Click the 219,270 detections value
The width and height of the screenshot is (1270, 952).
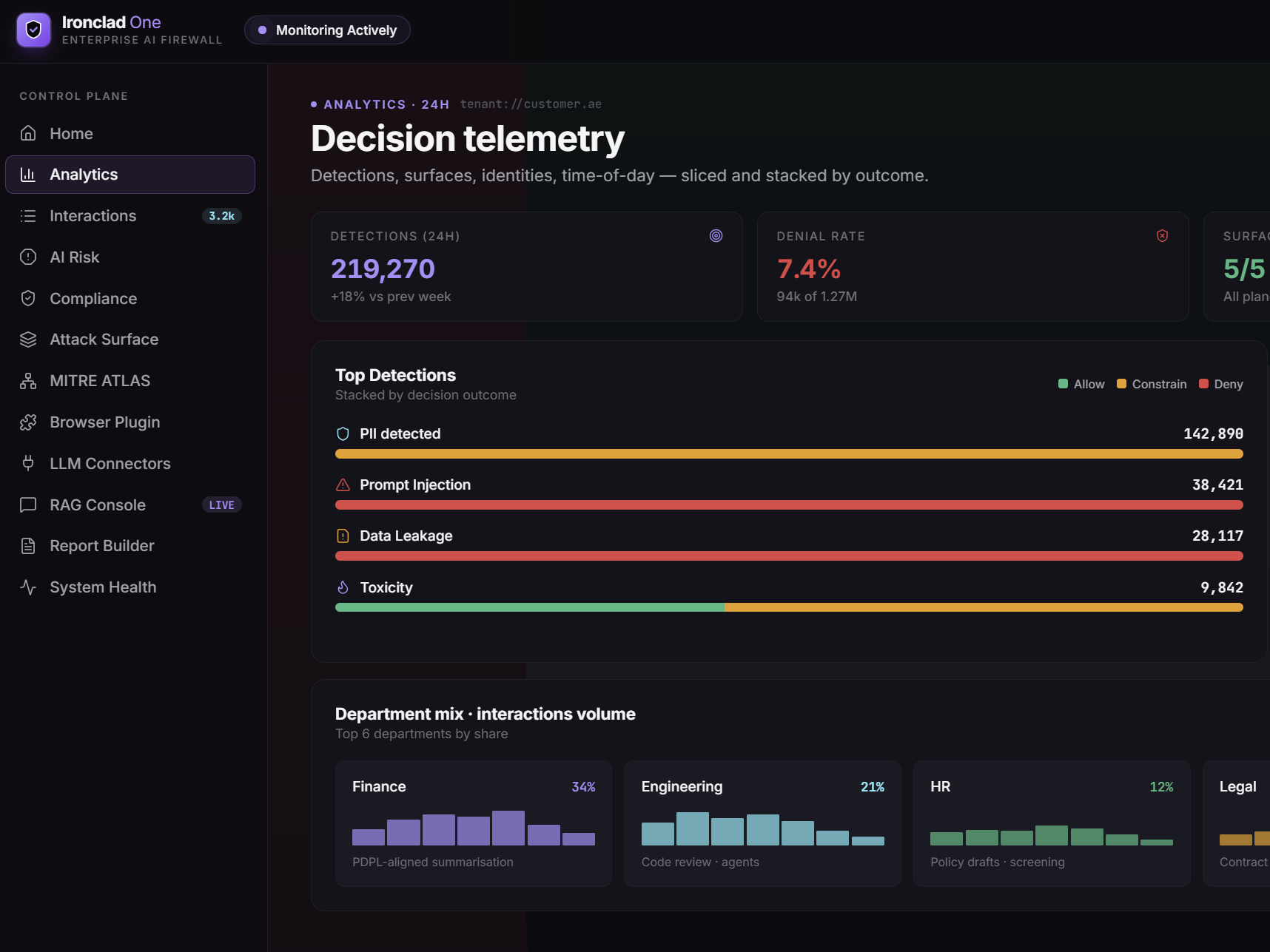[383, 269]
